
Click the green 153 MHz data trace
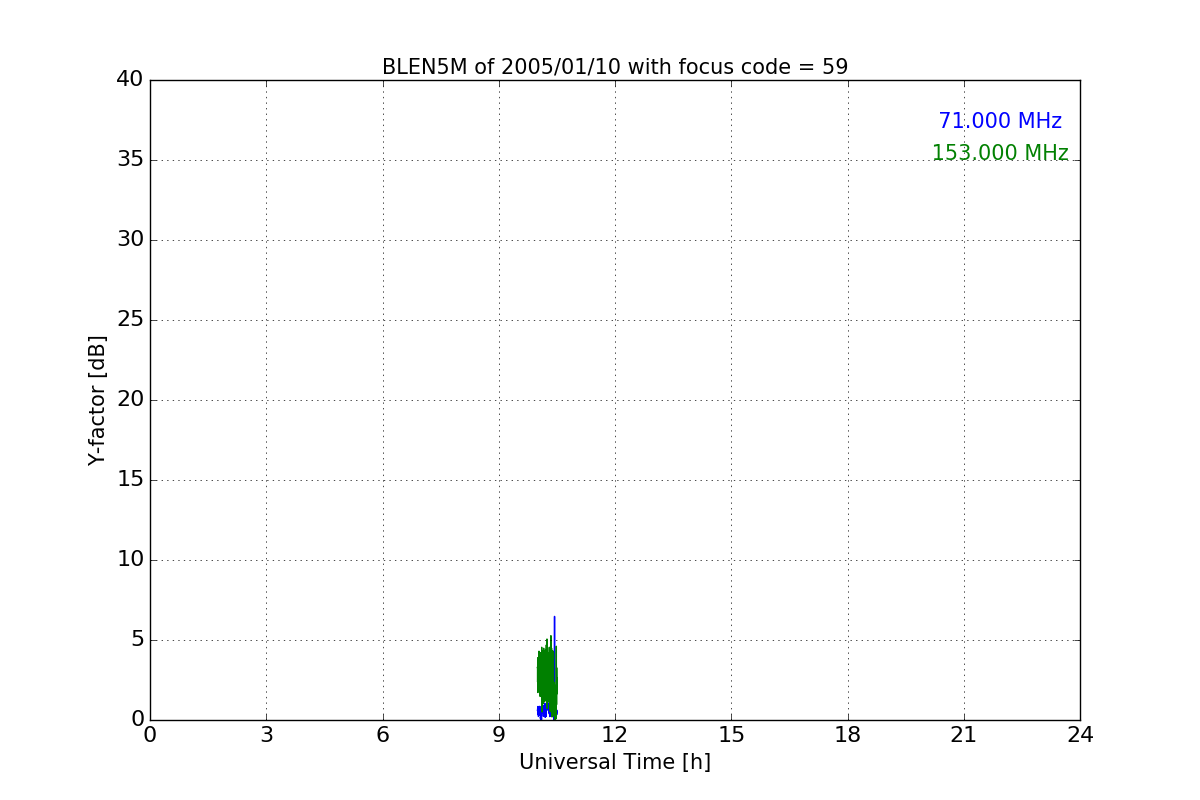click(x=546, y=677)
